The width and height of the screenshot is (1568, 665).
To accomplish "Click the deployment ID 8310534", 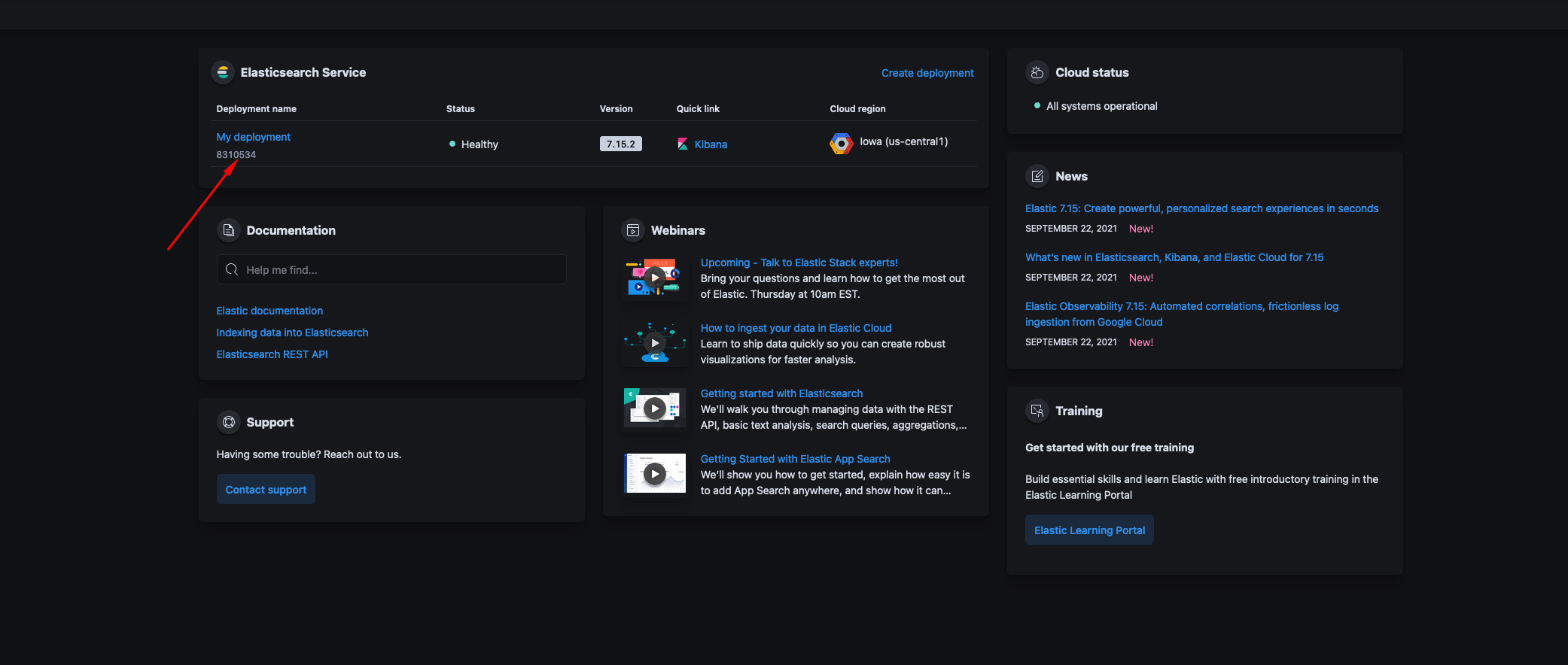I will point(236,154).
